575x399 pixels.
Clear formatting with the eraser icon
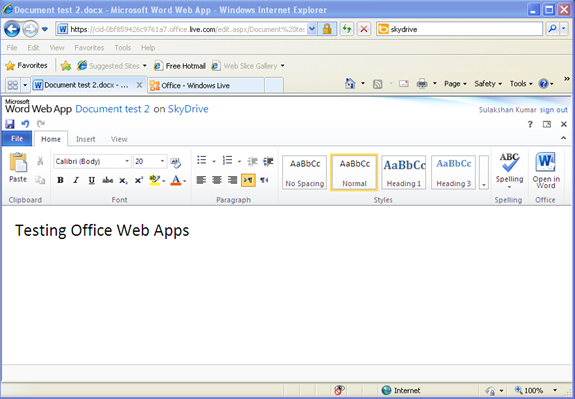pos(176,162)
